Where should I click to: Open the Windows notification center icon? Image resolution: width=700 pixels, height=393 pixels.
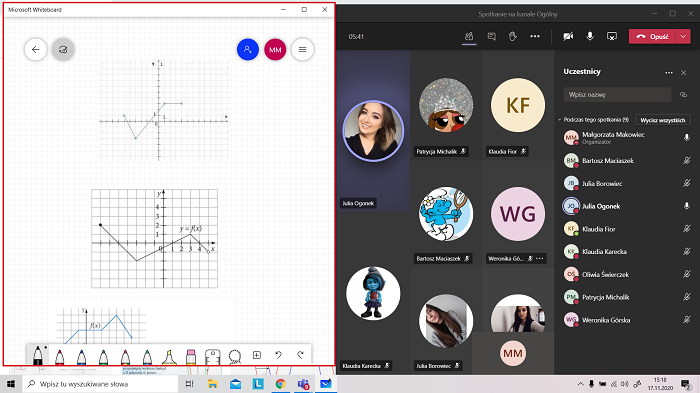686,384
